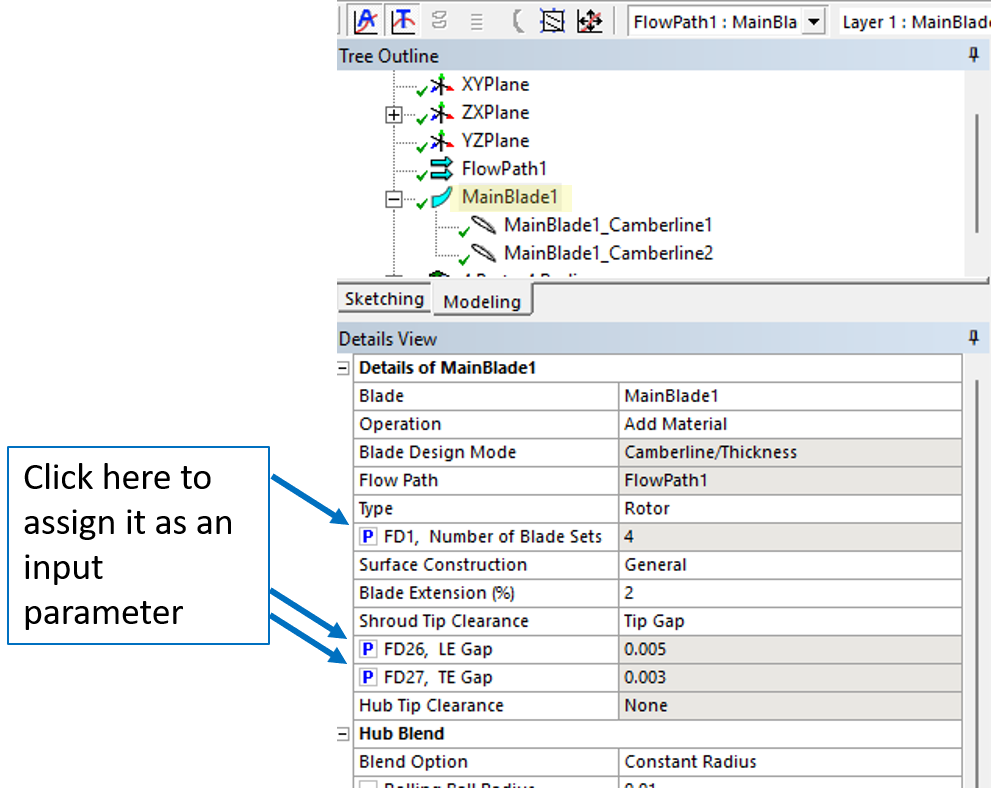Viewport: 991px width, 788px height.
Task: Select MainBlade1_Camberline2 in the tree
Action: tap(608, 253)
